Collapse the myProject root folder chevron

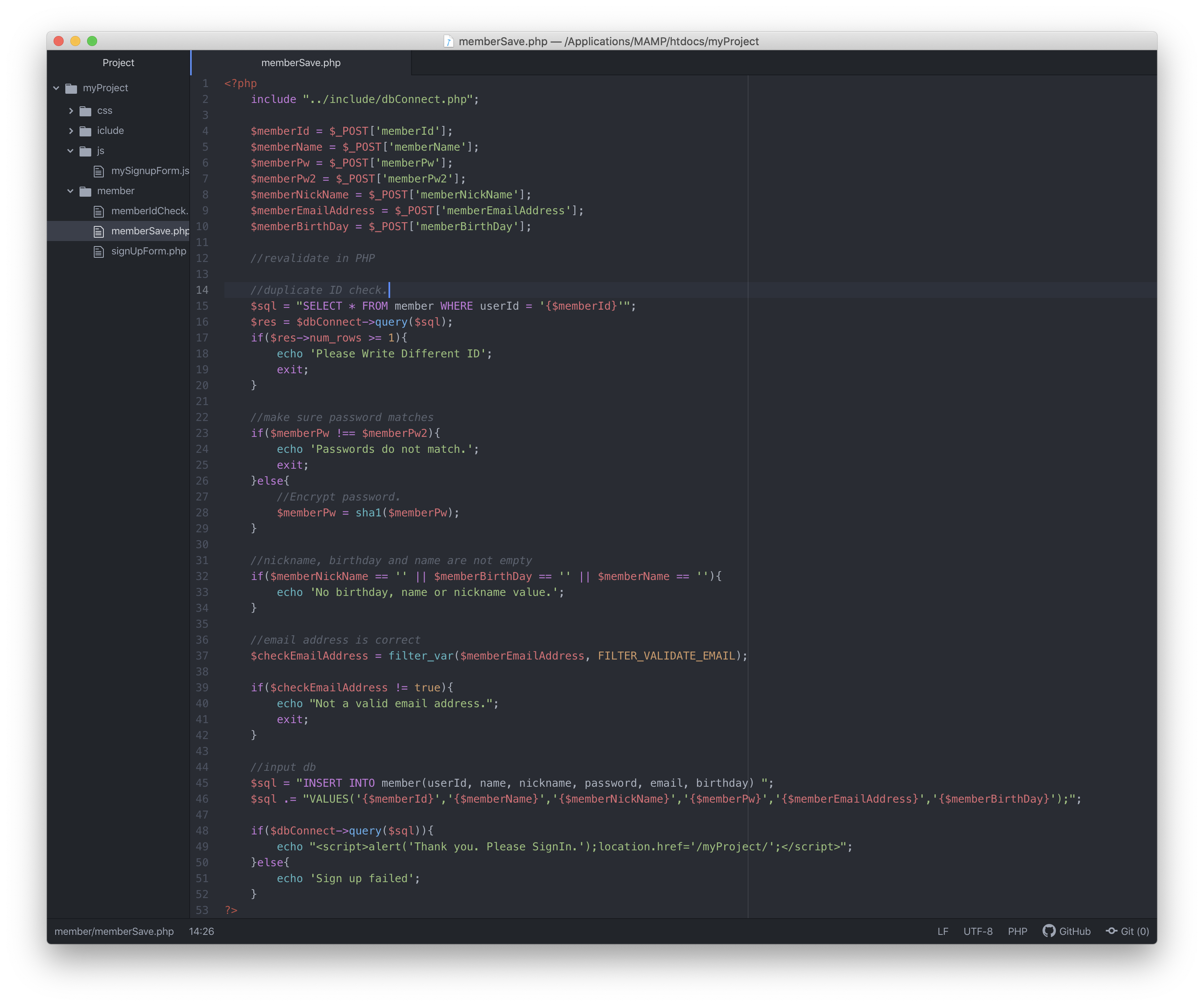[56, 88]
